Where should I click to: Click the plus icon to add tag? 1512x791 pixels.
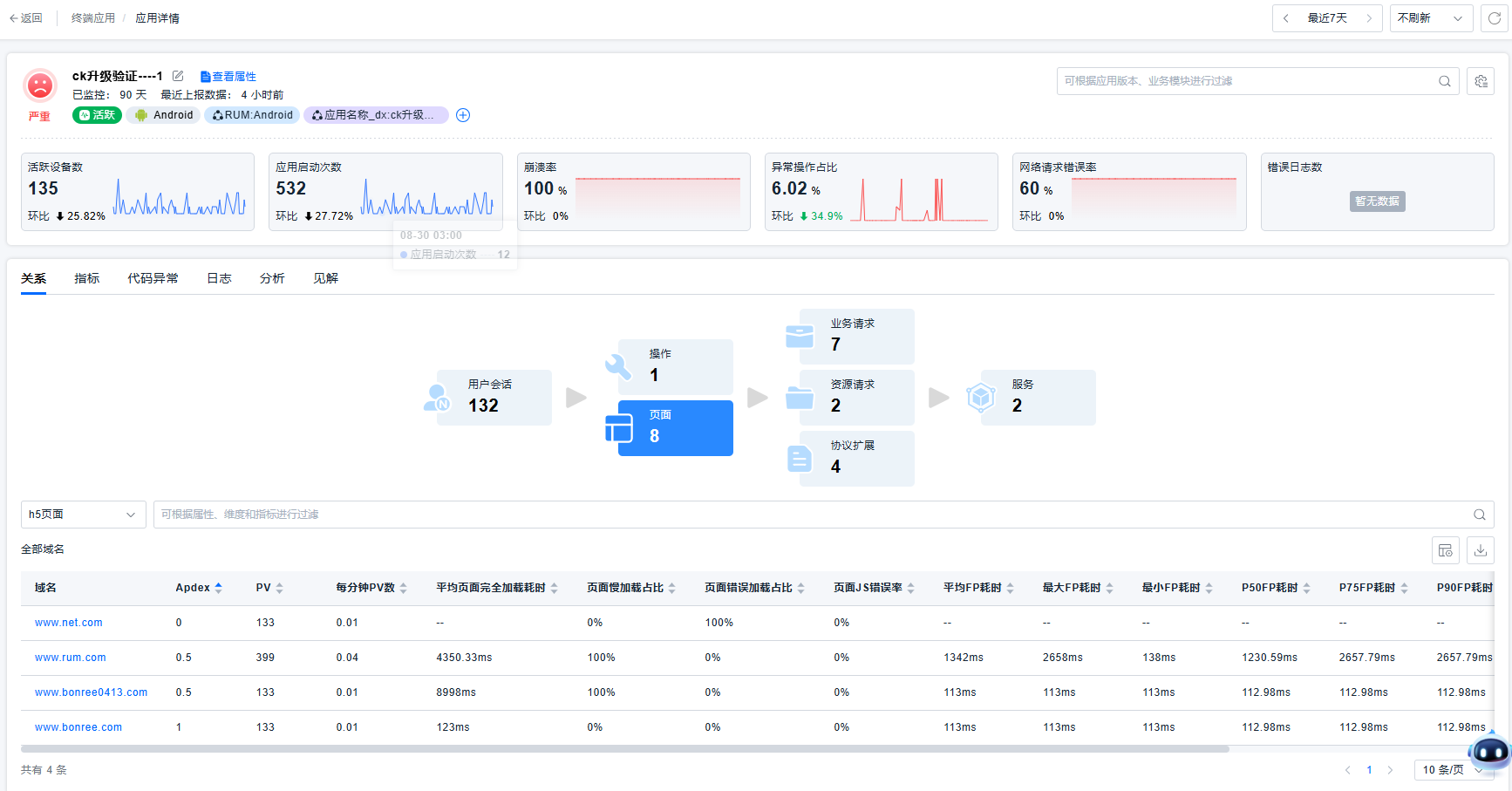[463, 115]
